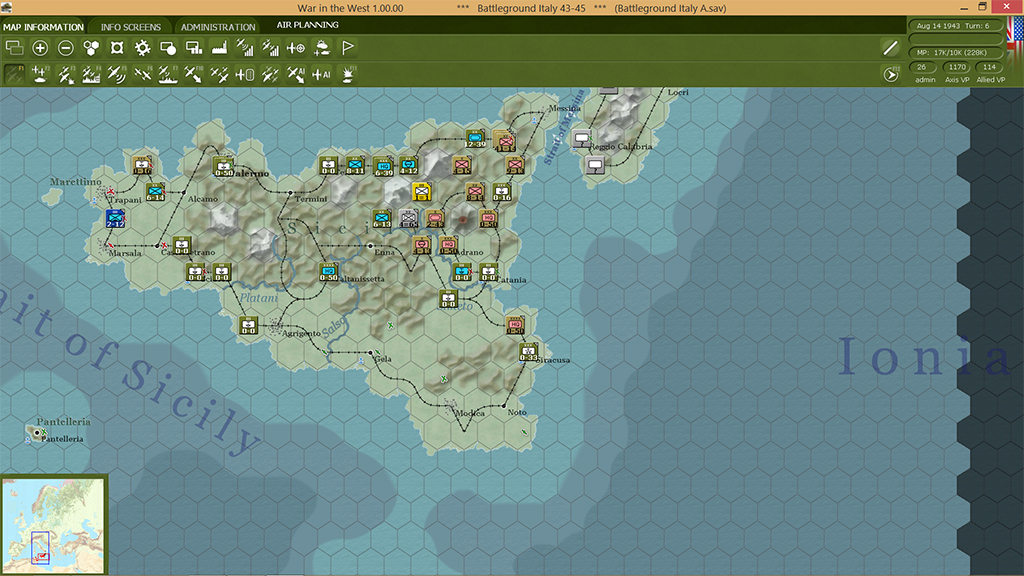1024x576 pixels.
Task: Toggle the F1 mode button
Action: [14, 74]
